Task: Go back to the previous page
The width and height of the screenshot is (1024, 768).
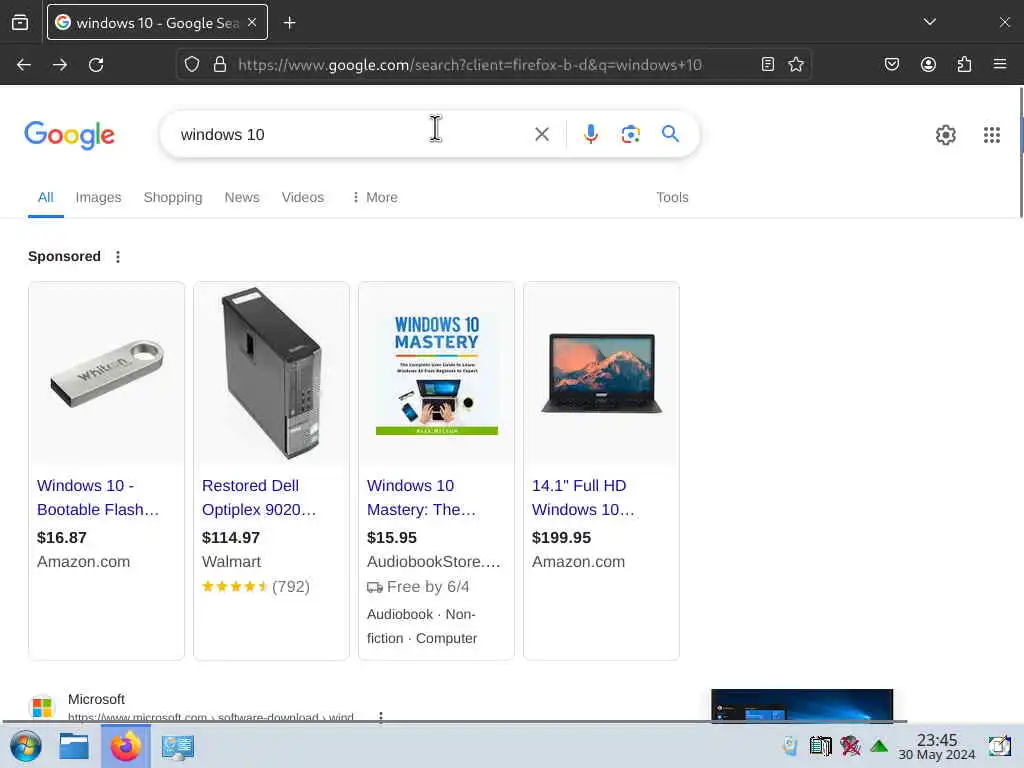Action: coord(24,65)
